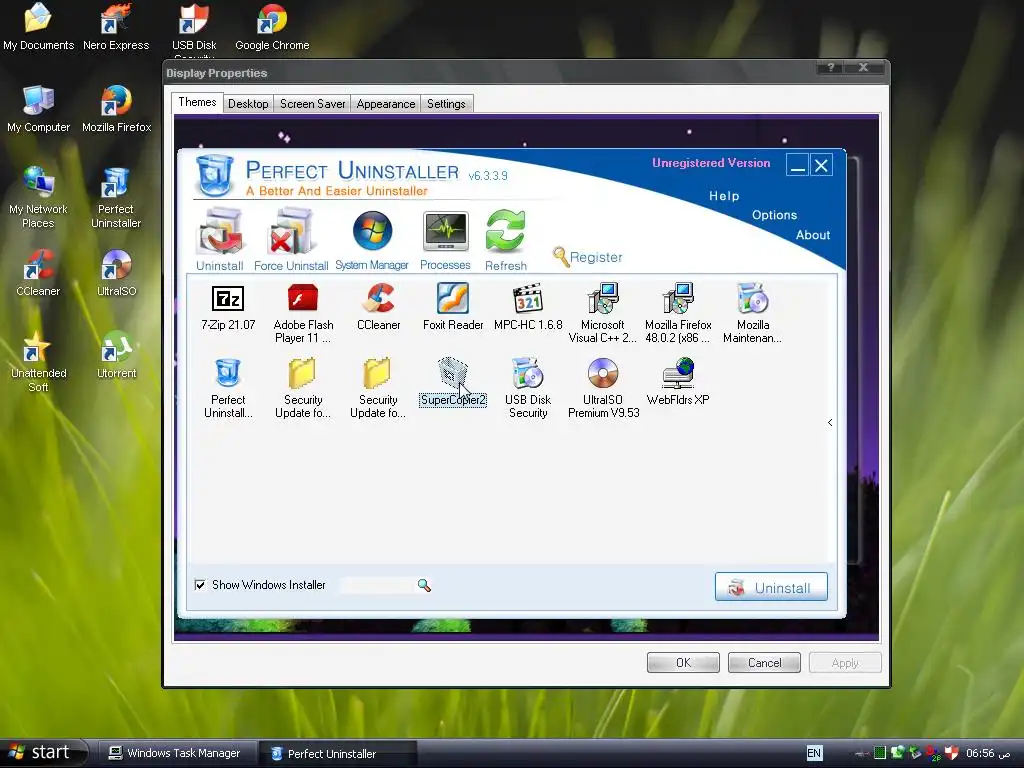Switch to Desktop tab
Screen dimensions: 1024x768
click(x=248, y=104)
